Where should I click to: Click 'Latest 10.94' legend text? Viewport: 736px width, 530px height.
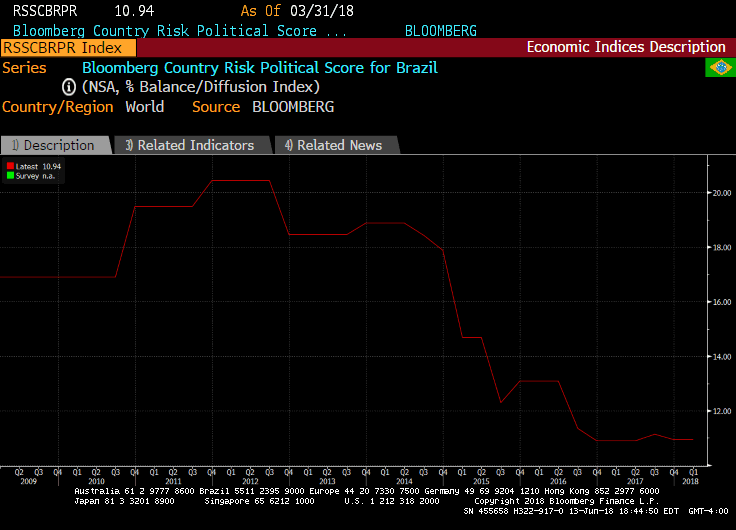click(x=38, y=166)
